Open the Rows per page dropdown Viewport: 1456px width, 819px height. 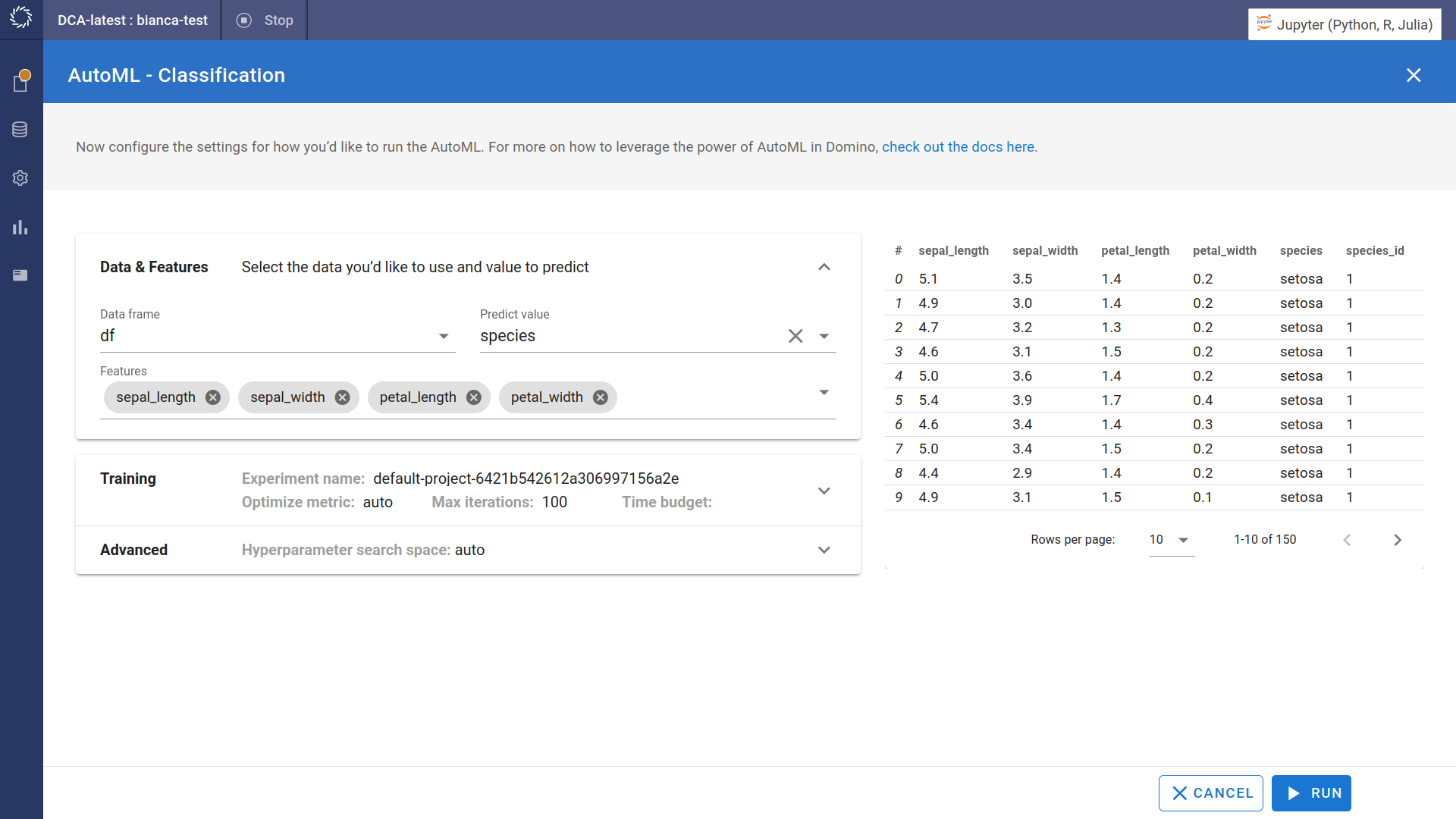(x=1172, y=540)
